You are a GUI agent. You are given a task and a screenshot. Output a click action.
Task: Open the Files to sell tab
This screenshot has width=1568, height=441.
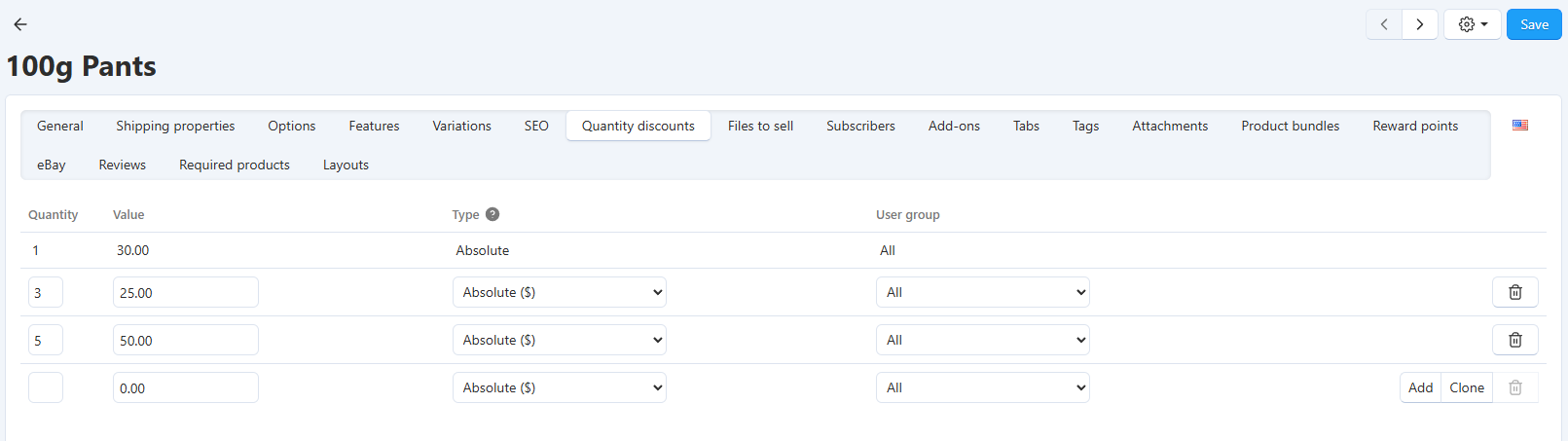(760, 126)
